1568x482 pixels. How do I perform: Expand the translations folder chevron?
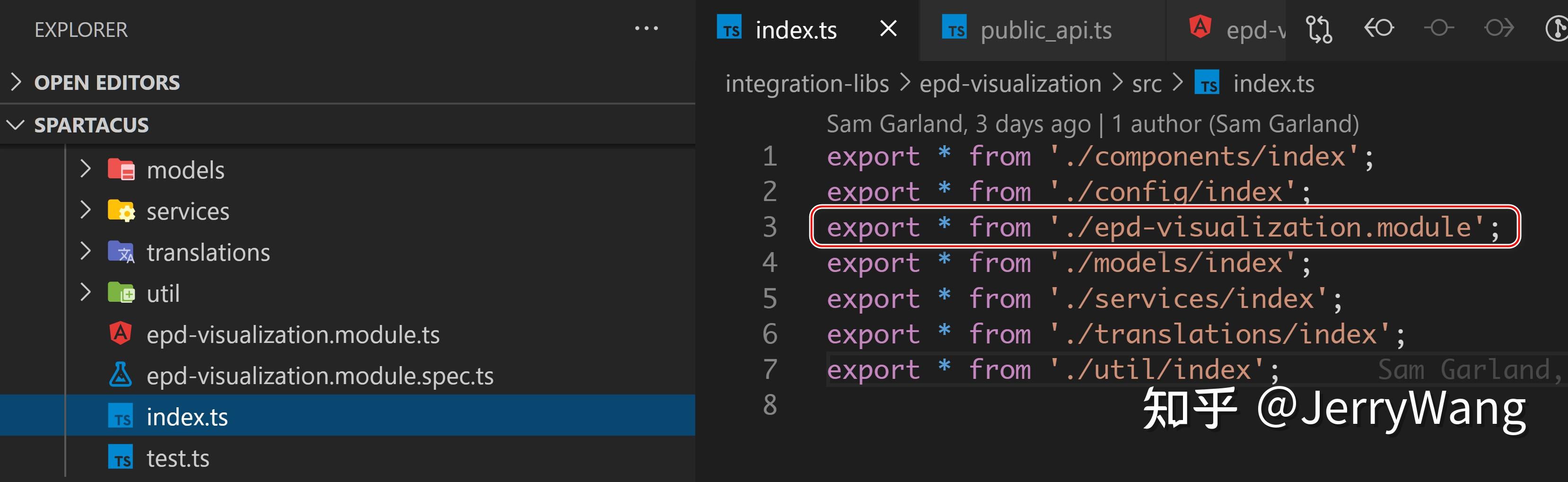(85, 251)
